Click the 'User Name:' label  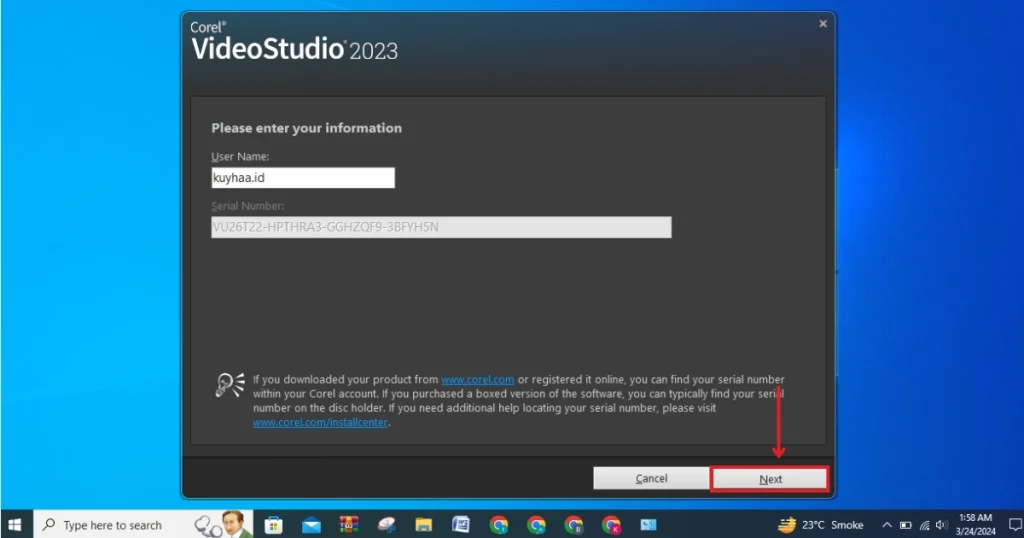(240, 157)
